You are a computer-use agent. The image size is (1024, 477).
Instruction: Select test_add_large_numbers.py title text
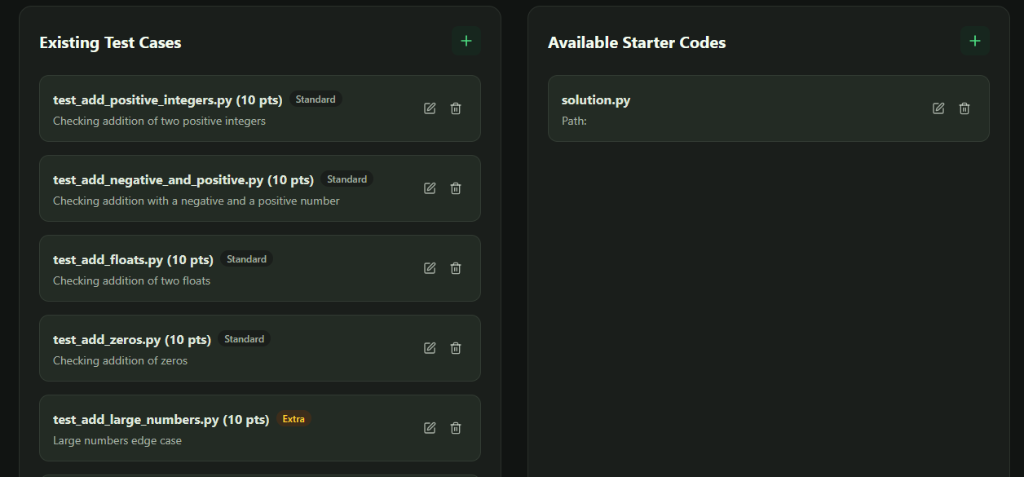point(161,419)
